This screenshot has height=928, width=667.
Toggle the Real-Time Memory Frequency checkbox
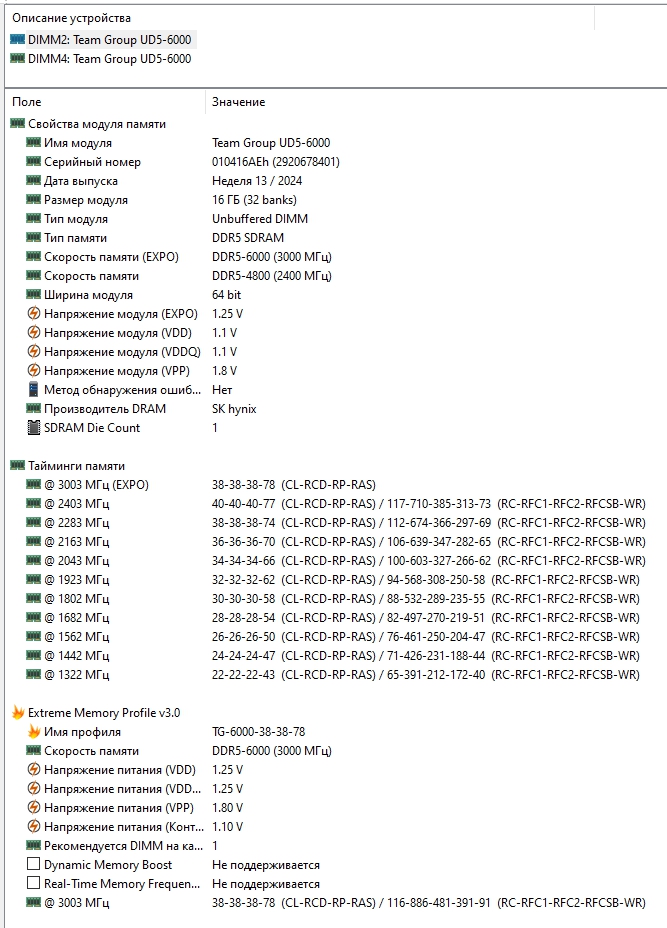(x=34, y=883)
